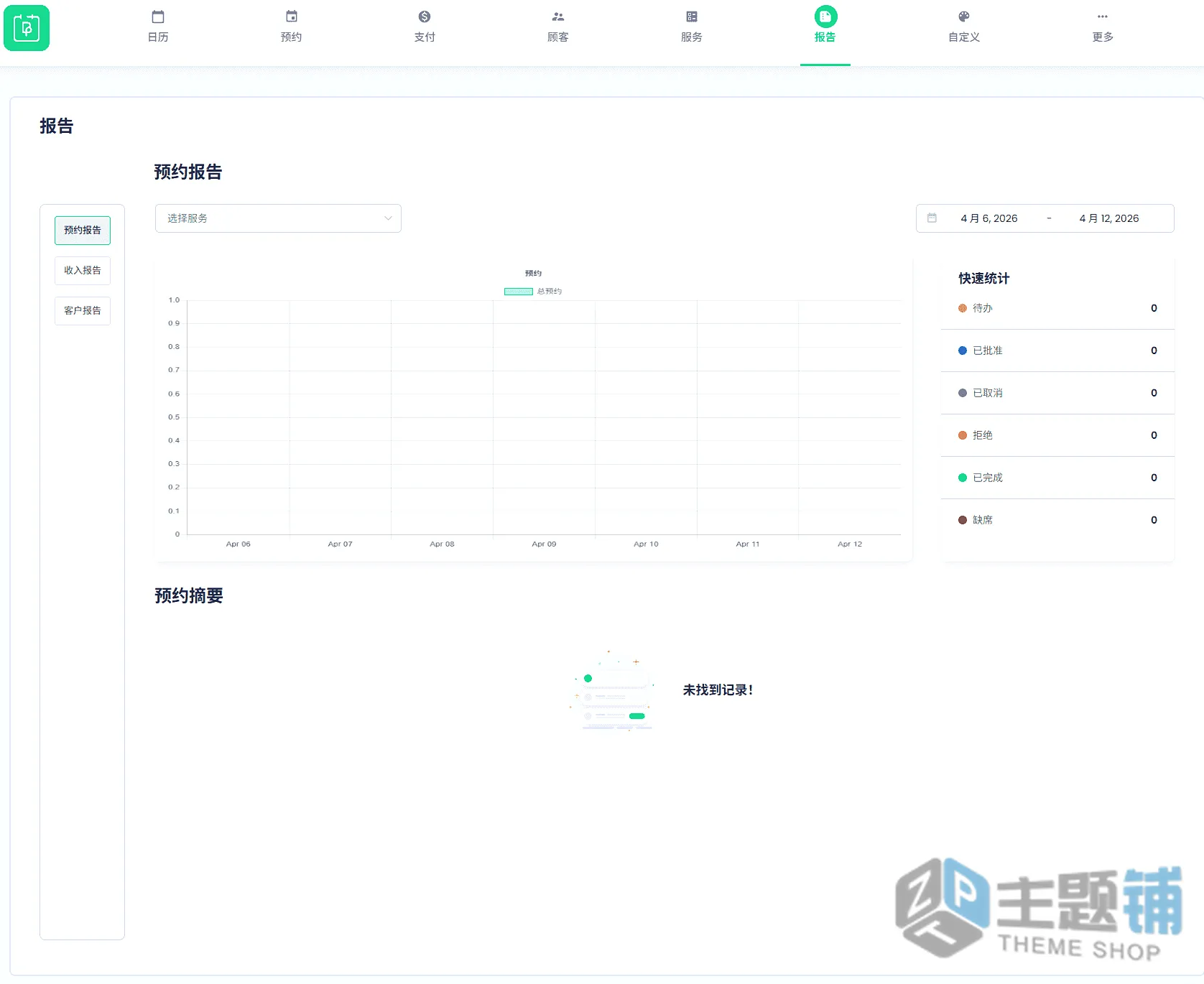The image size is (1204, 984).
Task: Select the 服务 menu label
Action: [692, 37]
